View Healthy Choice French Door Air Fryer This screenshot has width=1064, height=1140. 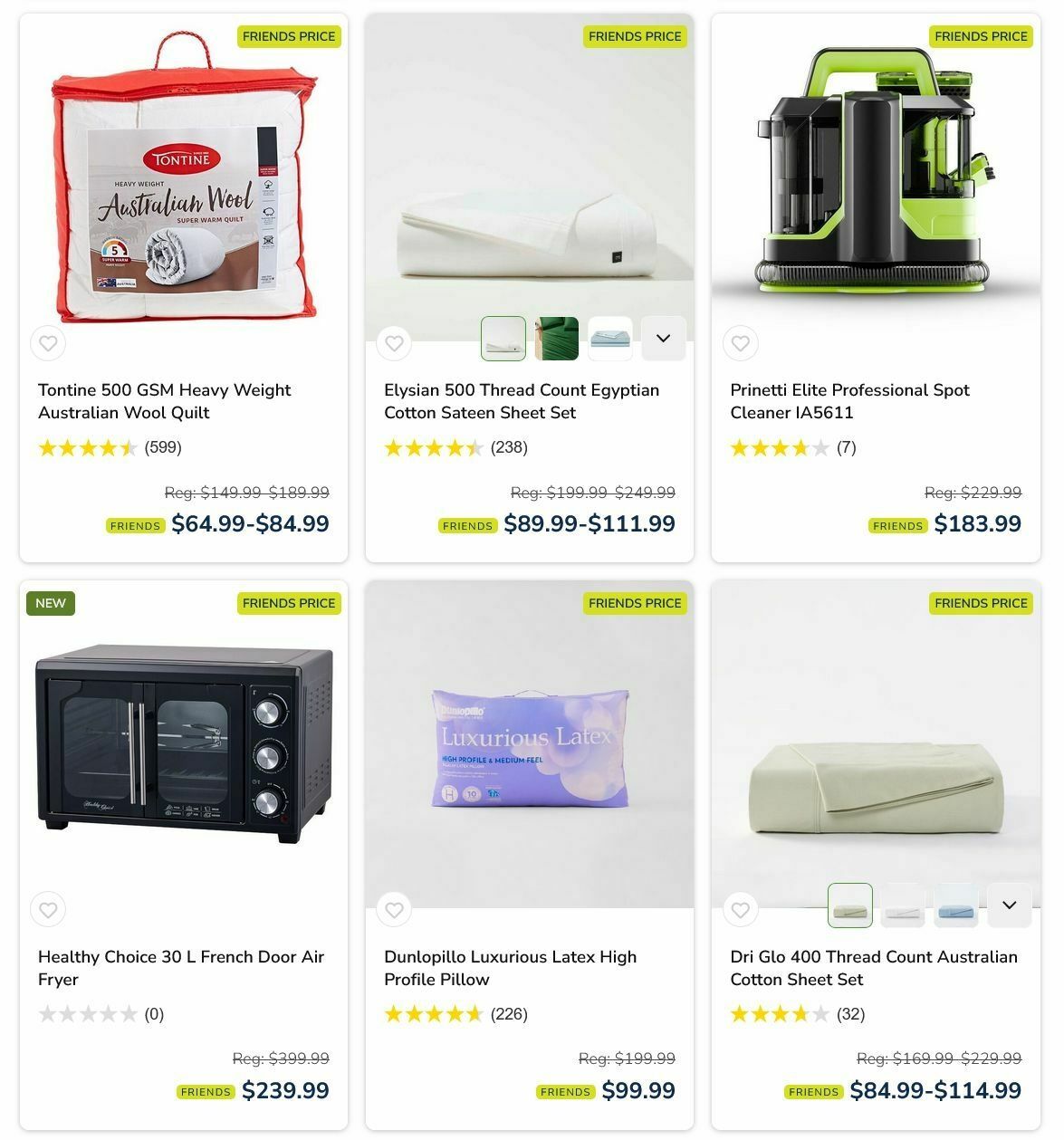[181, 968]
